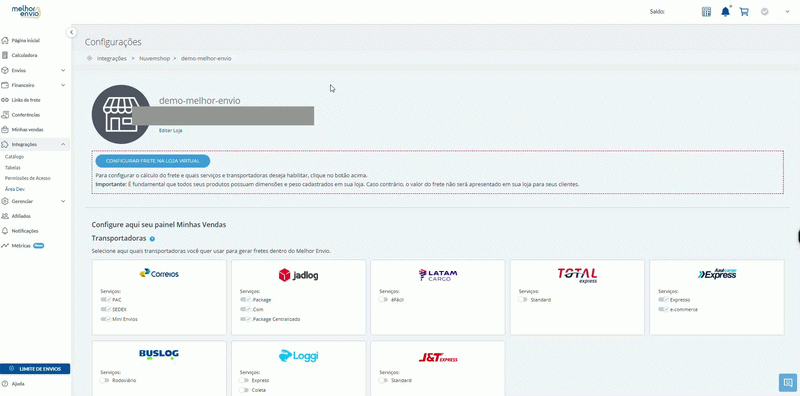Open the Área Dev. submenu item
This screenshot has width=800, height=396.
(15, 189)
